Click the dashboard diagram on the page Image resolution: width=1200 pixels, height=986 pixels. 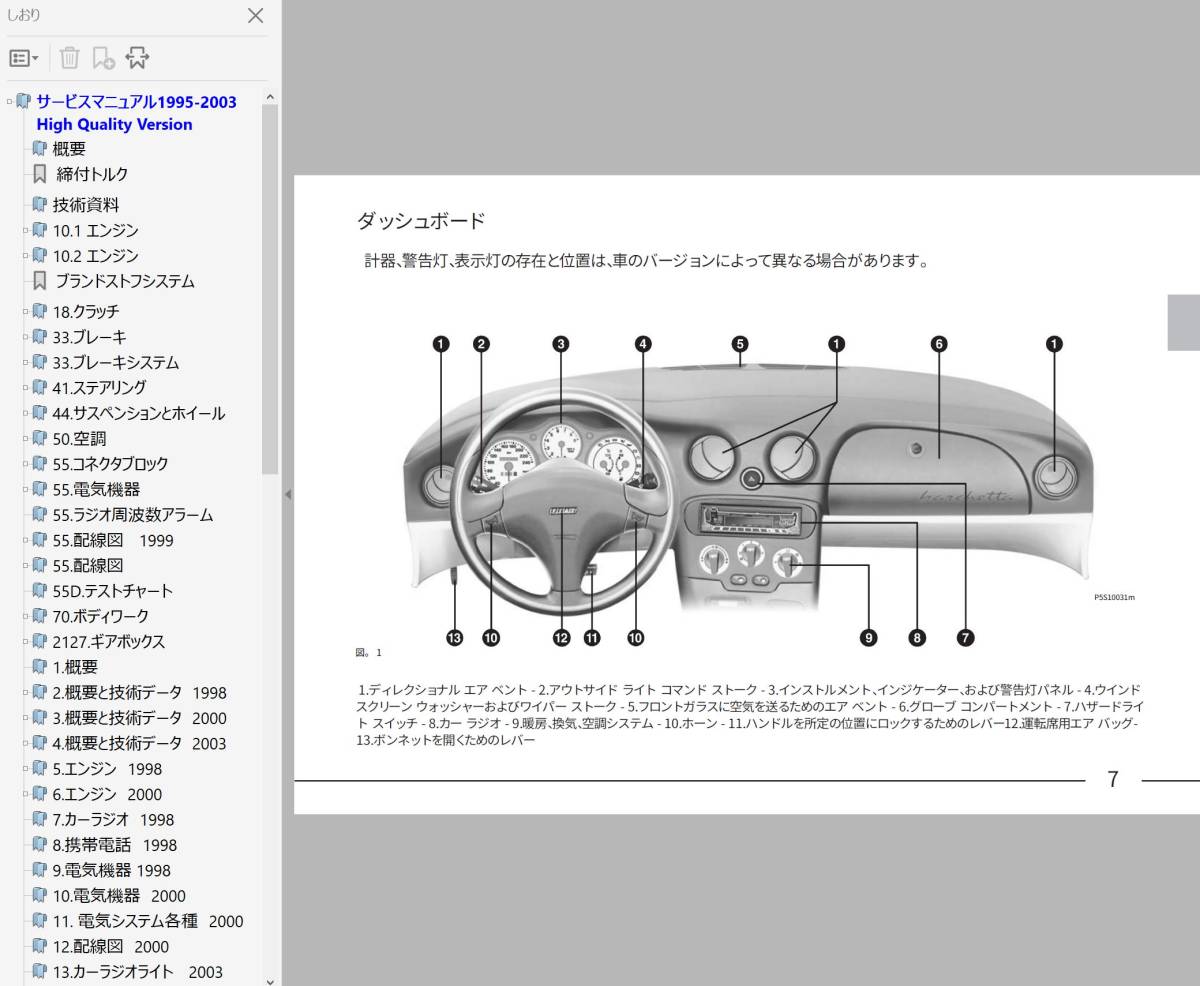point(747,492)
